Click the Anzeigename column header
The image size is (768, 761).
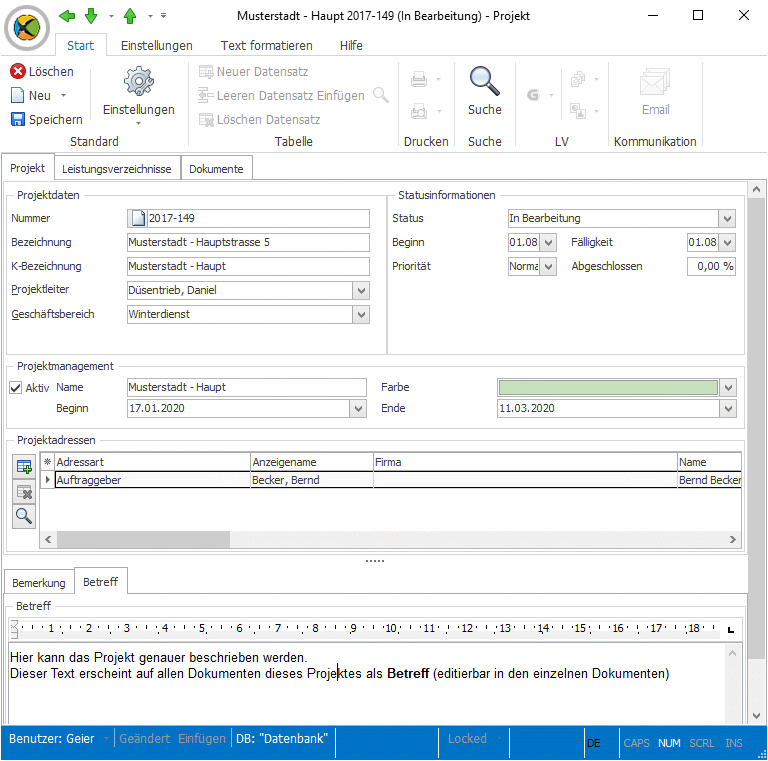312,462
